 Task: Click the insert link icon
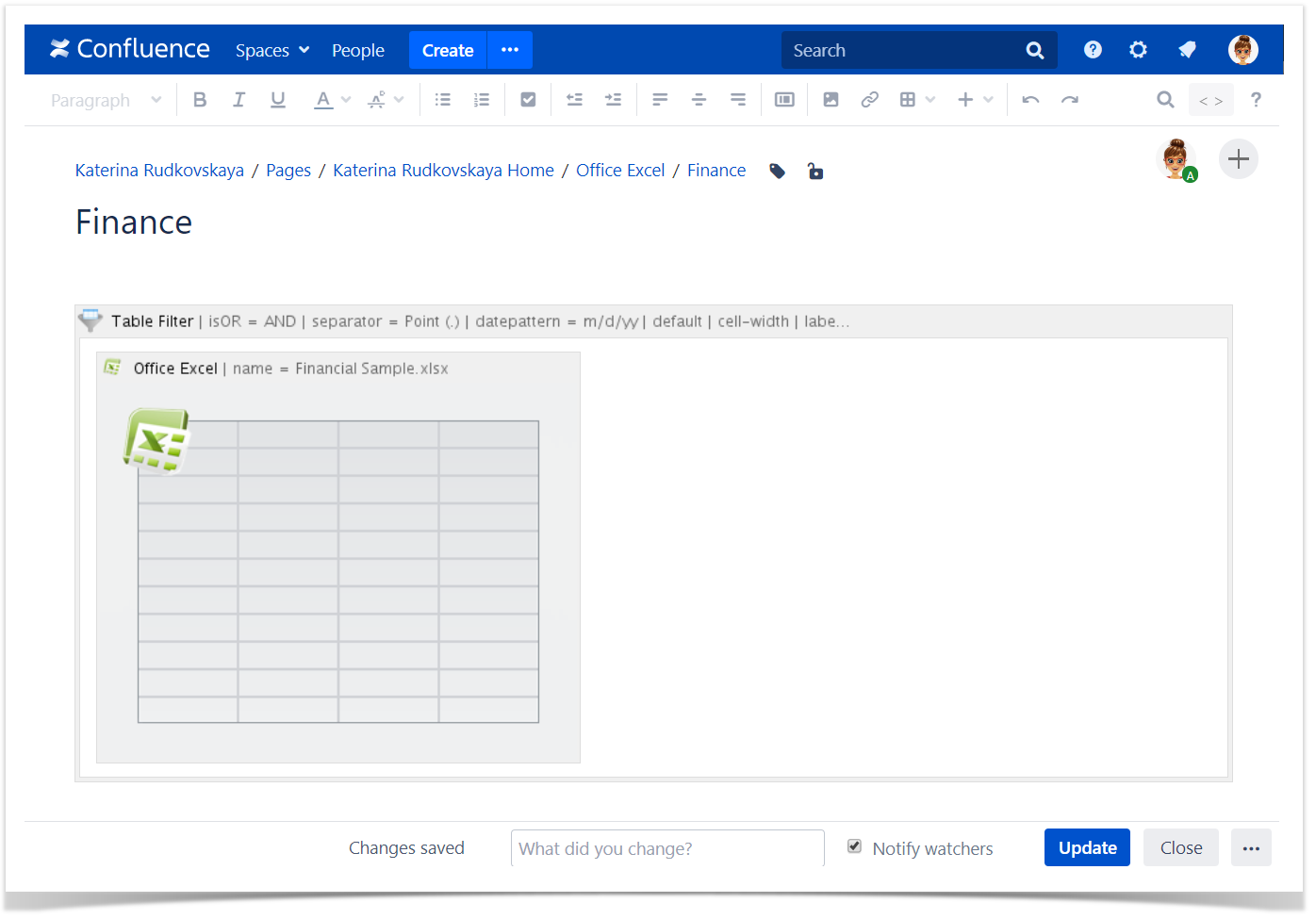point(869,100)
